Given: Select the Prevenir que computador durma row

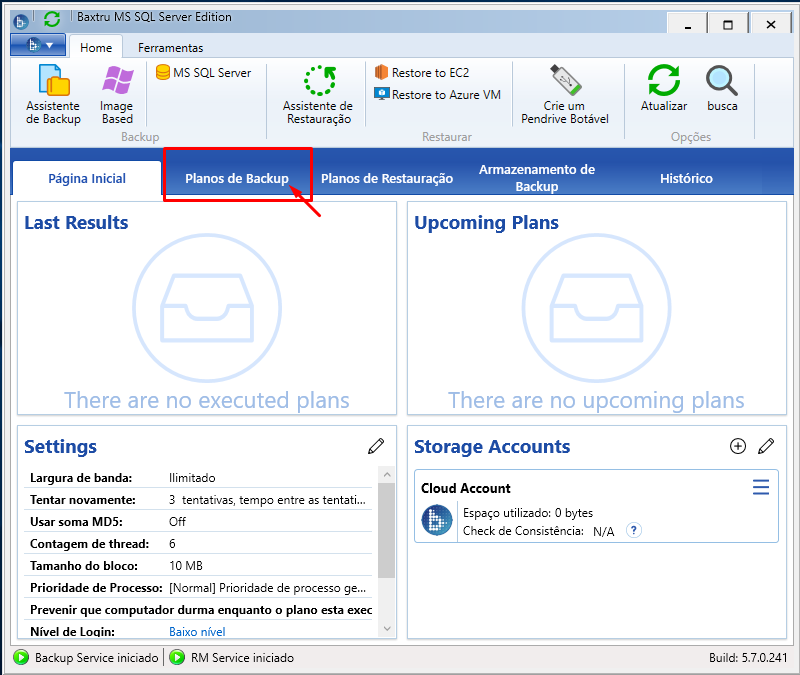Looking at the screenshot, I should [198, 609].
